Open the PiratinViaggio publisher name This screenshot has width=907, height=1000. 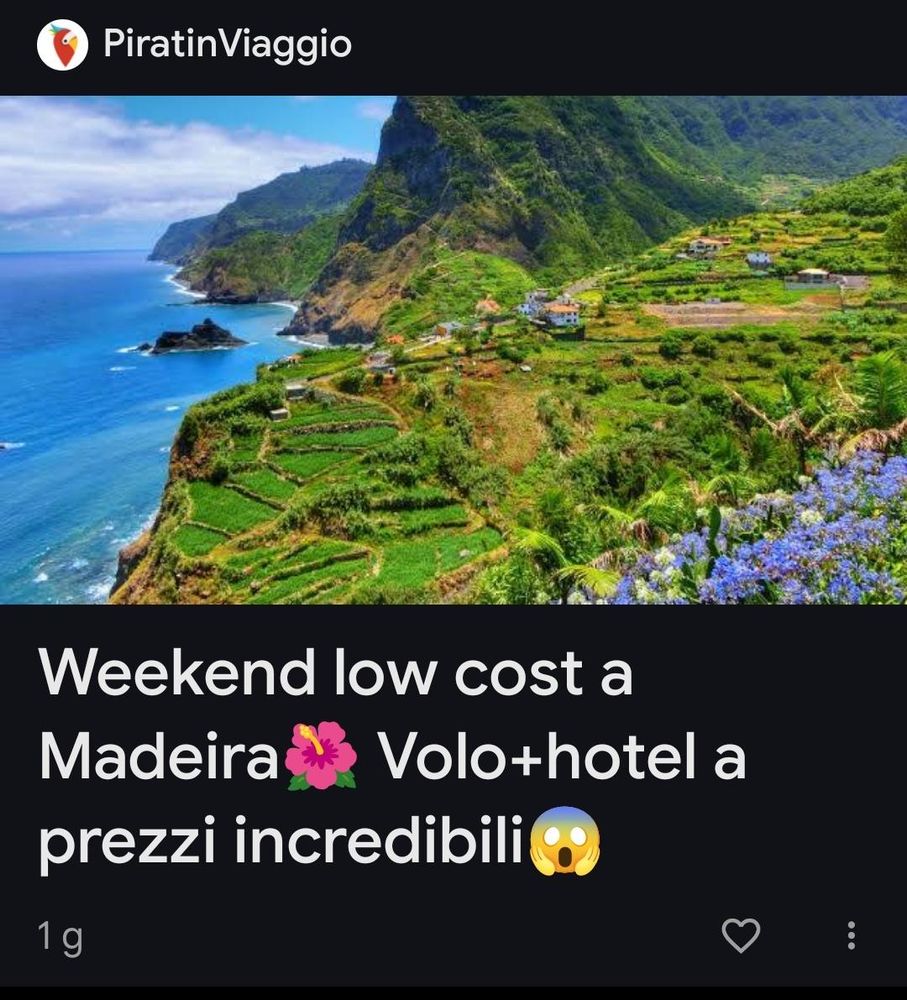[x=227, y=45]
